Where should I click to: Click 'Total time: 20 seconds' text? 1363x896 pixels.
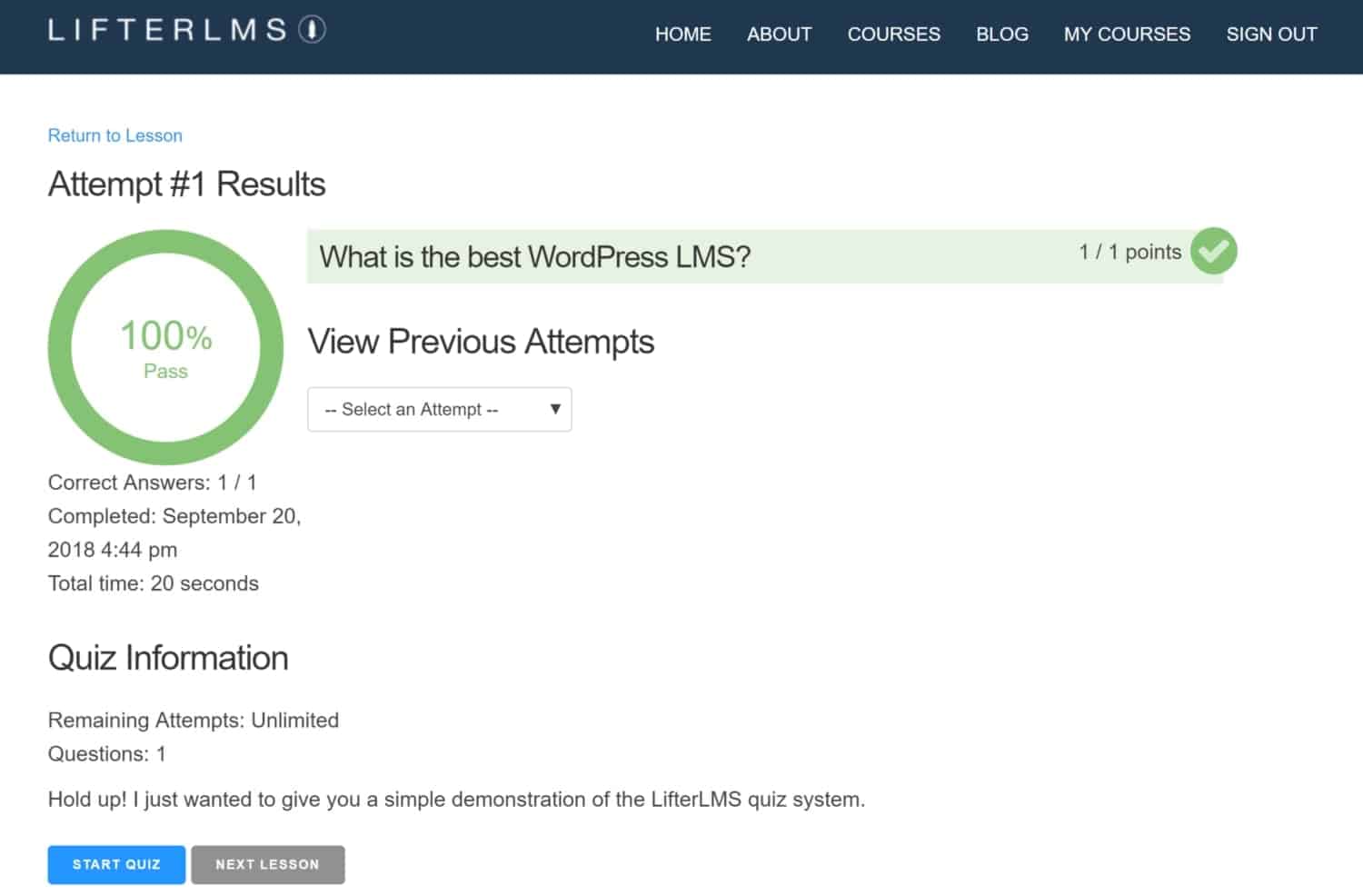point(154,583)
